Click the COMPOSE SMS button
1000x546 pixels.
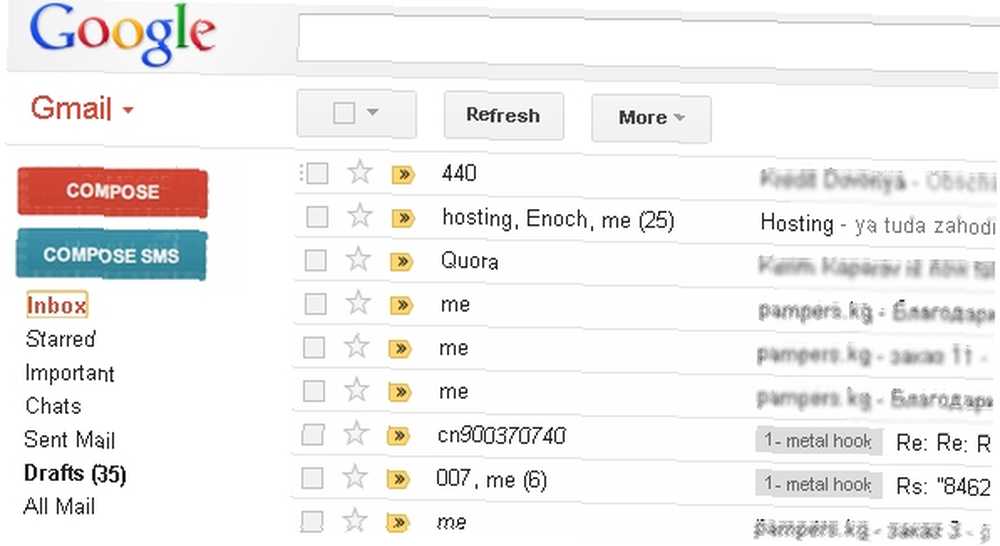(x=112, y=255)
